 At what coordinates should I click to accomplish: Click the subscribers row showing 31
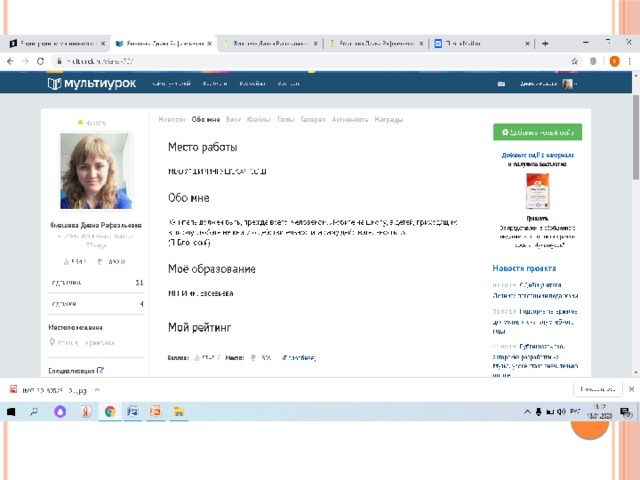(96, 282)
